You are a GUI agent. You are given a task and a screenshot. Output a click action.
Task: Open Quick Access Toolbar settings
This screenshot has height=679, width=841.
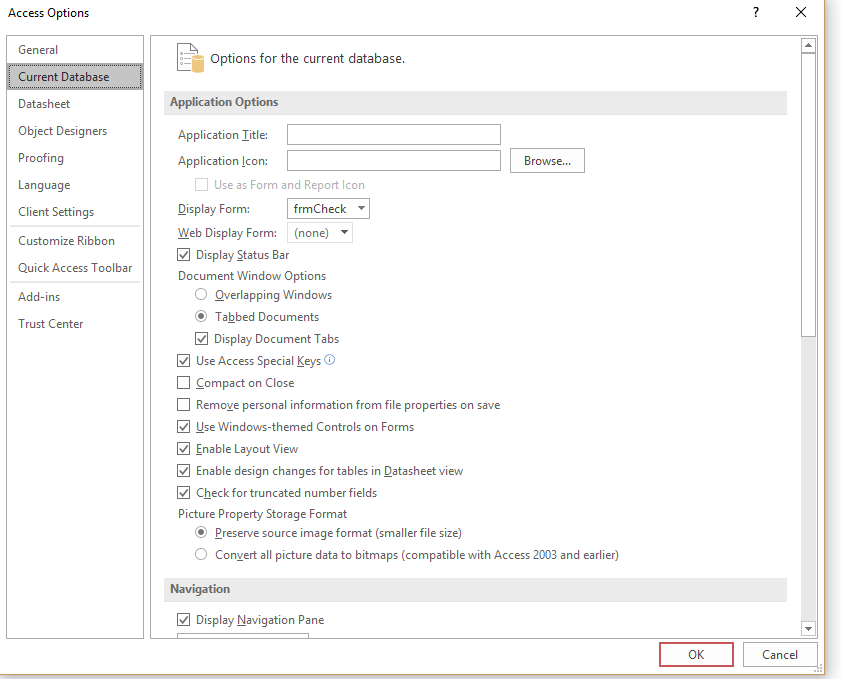(x=75, y=268)
